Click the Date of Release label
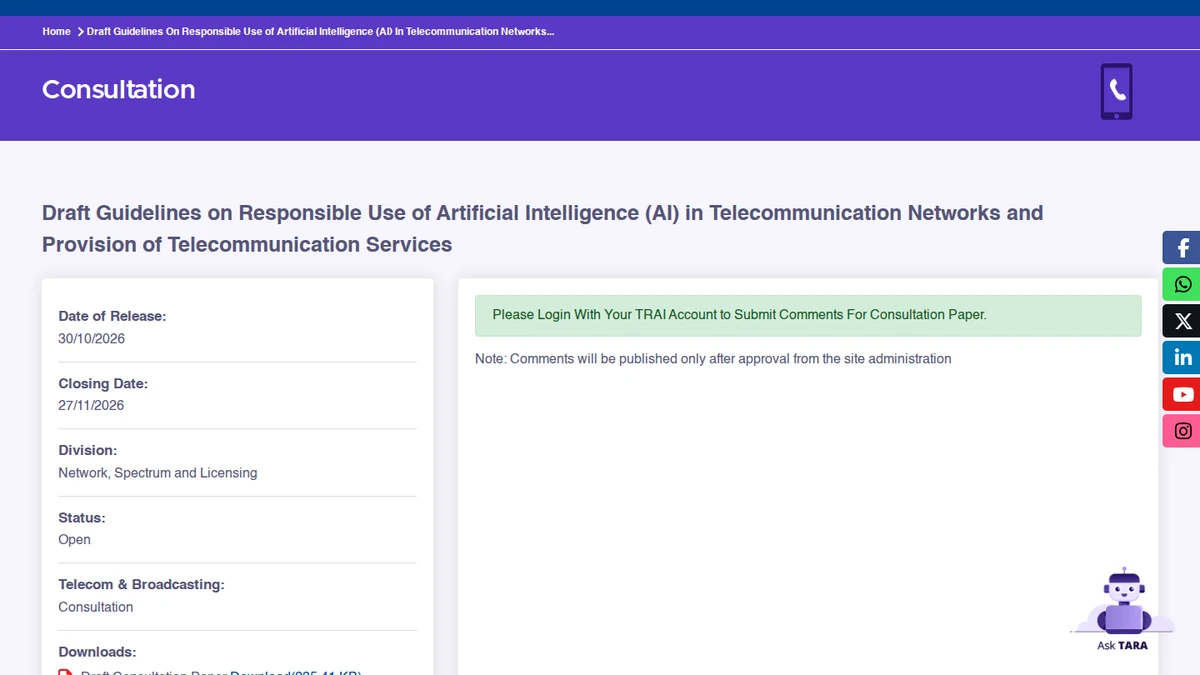1200x675 pixels. [x=112, y=316]
